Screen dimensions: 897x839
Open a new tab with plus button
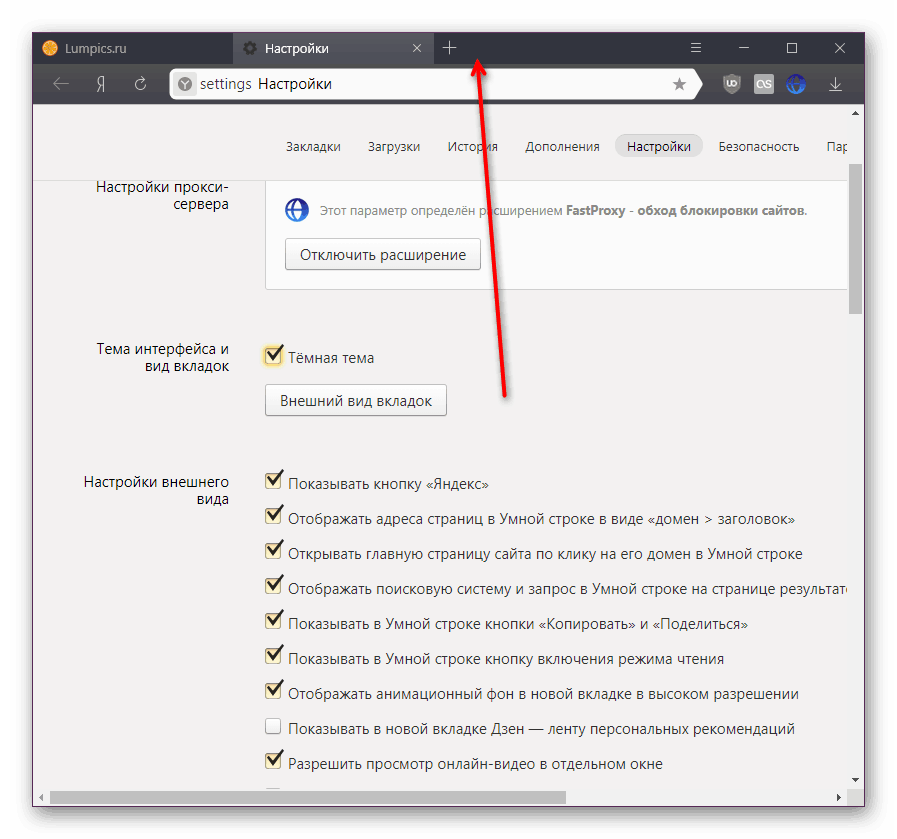450,48
